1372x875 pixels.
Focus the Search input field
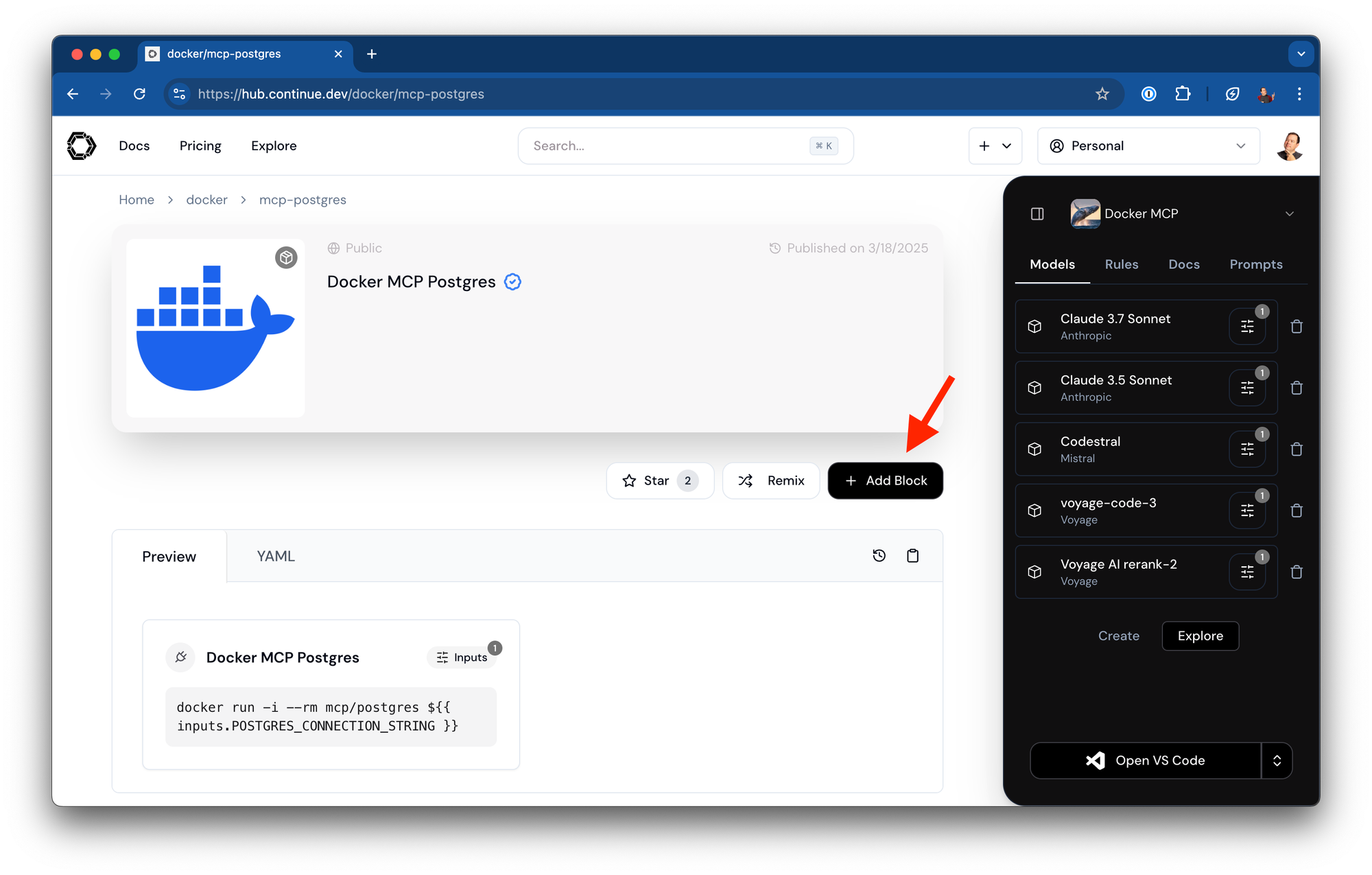[x=669, y=146]
